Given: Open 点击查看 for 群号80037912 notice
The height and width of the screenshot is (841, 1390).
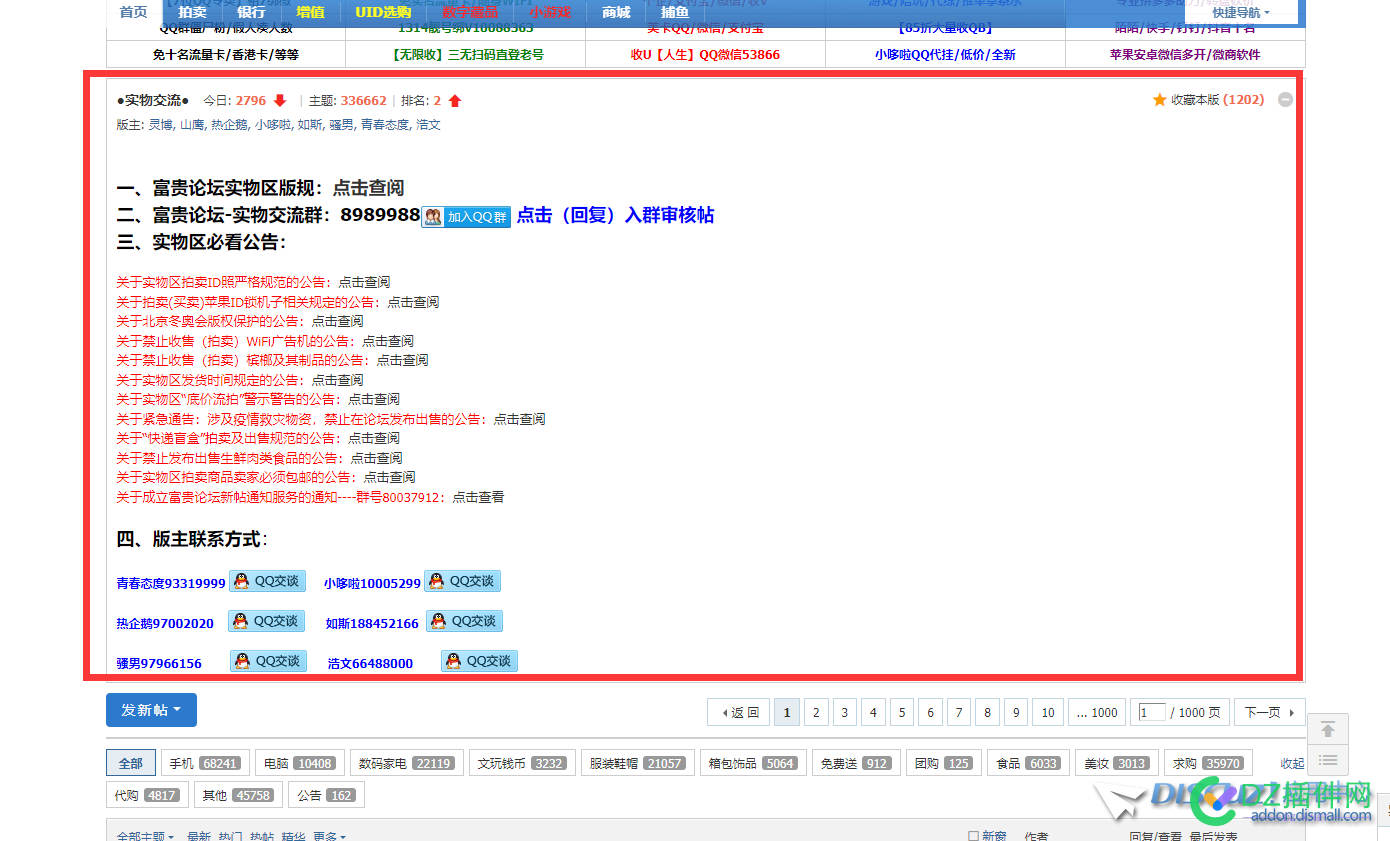Looking at the screenshot, I should (478, 497).
